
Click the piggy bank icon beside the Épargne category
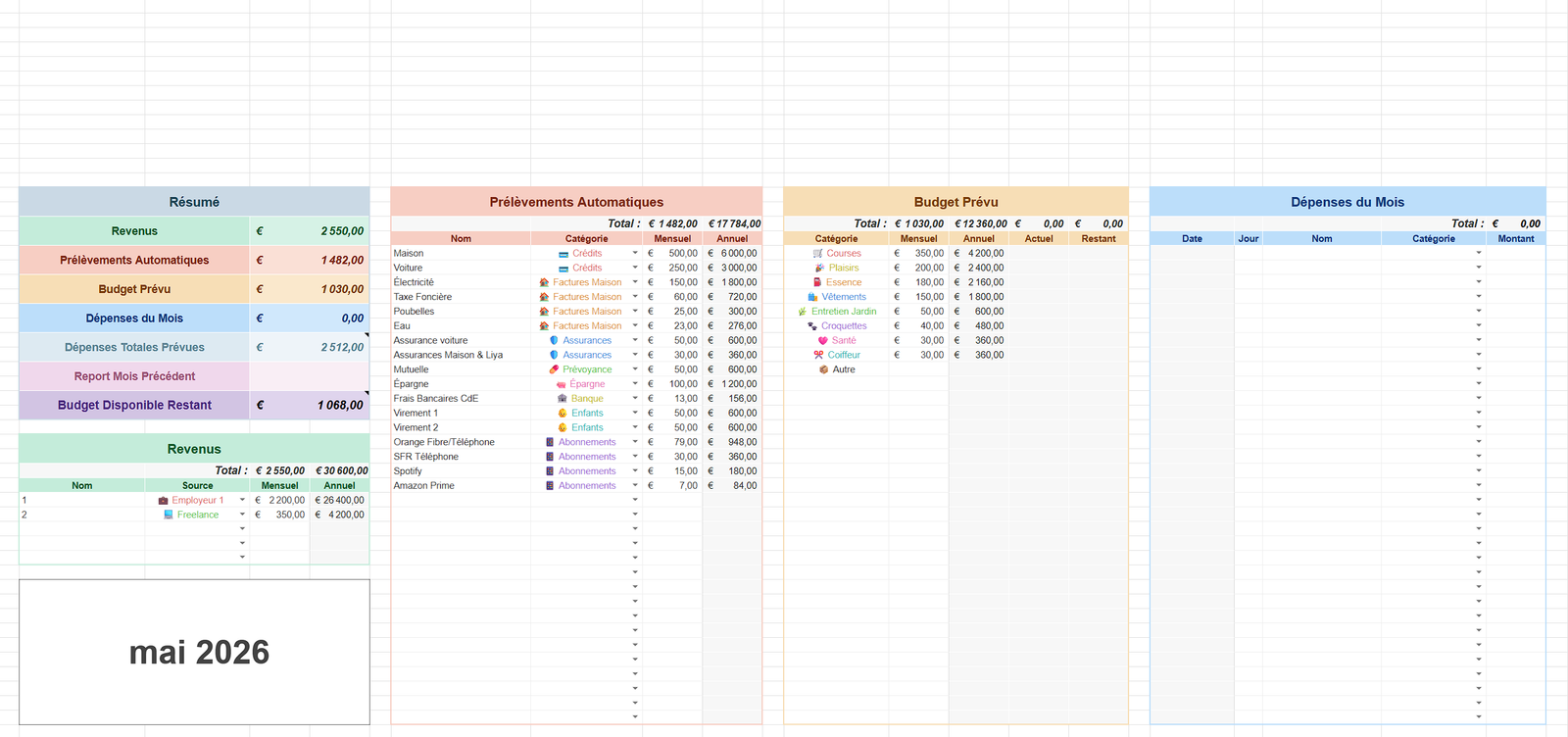562,384
